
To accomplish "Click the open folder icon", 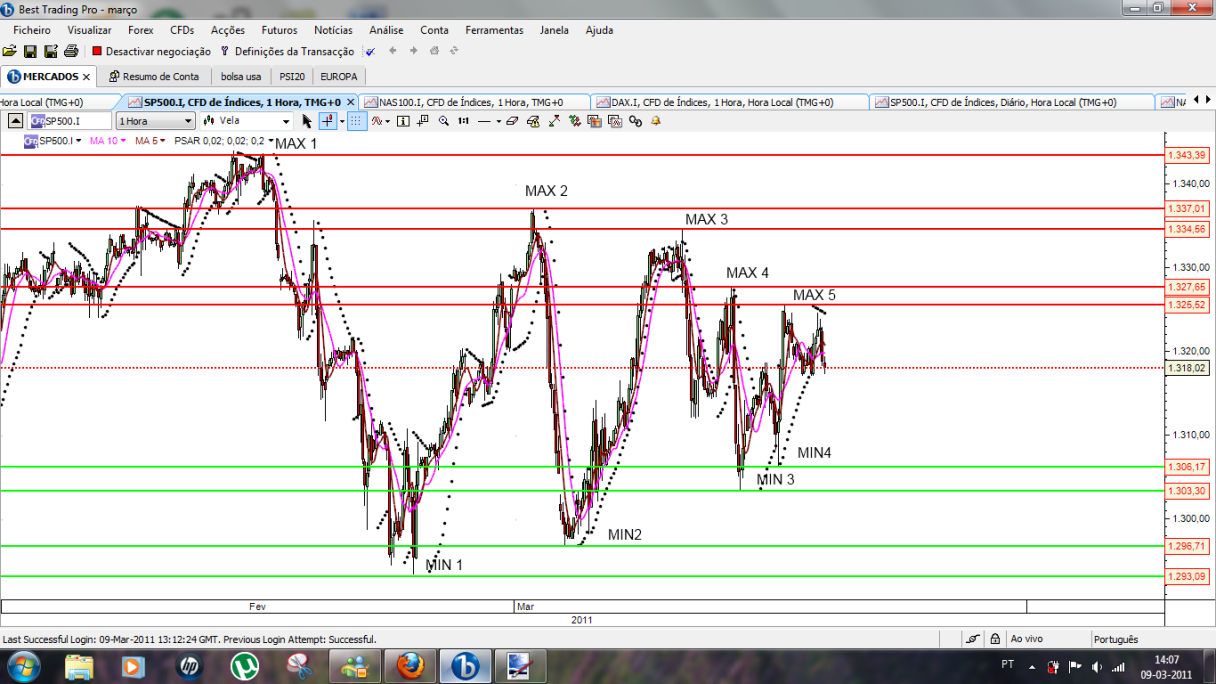I will point(10,51).
